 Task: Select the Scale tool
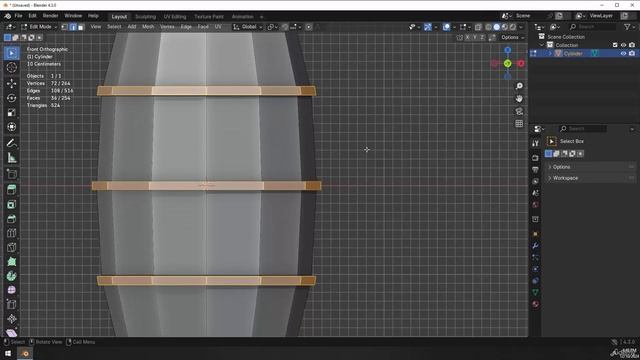coord(11,113)
